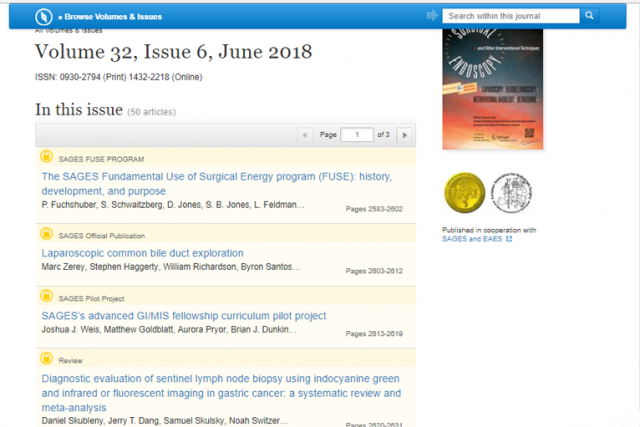Click the magnifier search button
Screen dimensions: 640x427
click(x=590, y=16)
